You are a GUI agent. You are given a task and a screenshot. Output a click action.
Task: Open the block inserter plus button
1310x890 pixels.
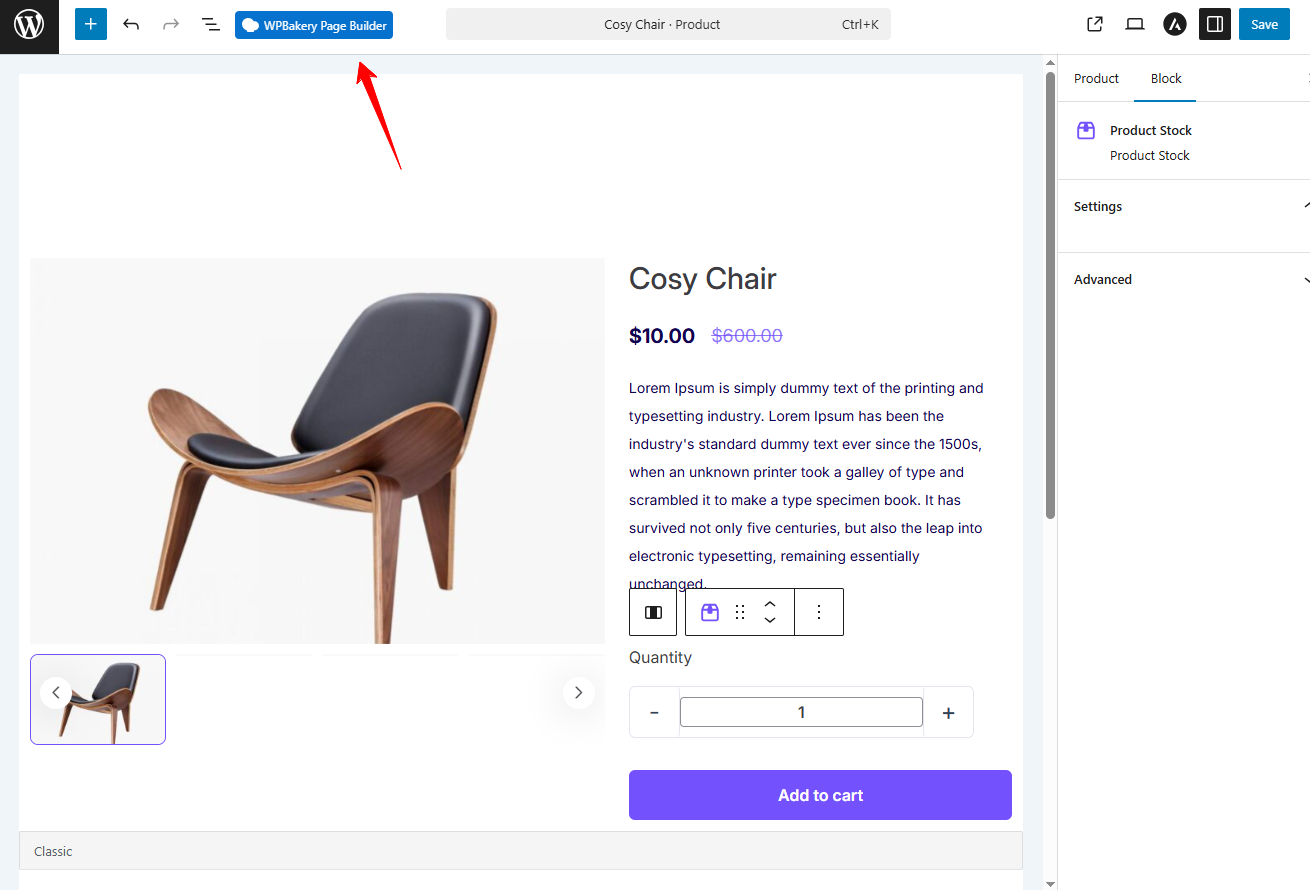91,24
